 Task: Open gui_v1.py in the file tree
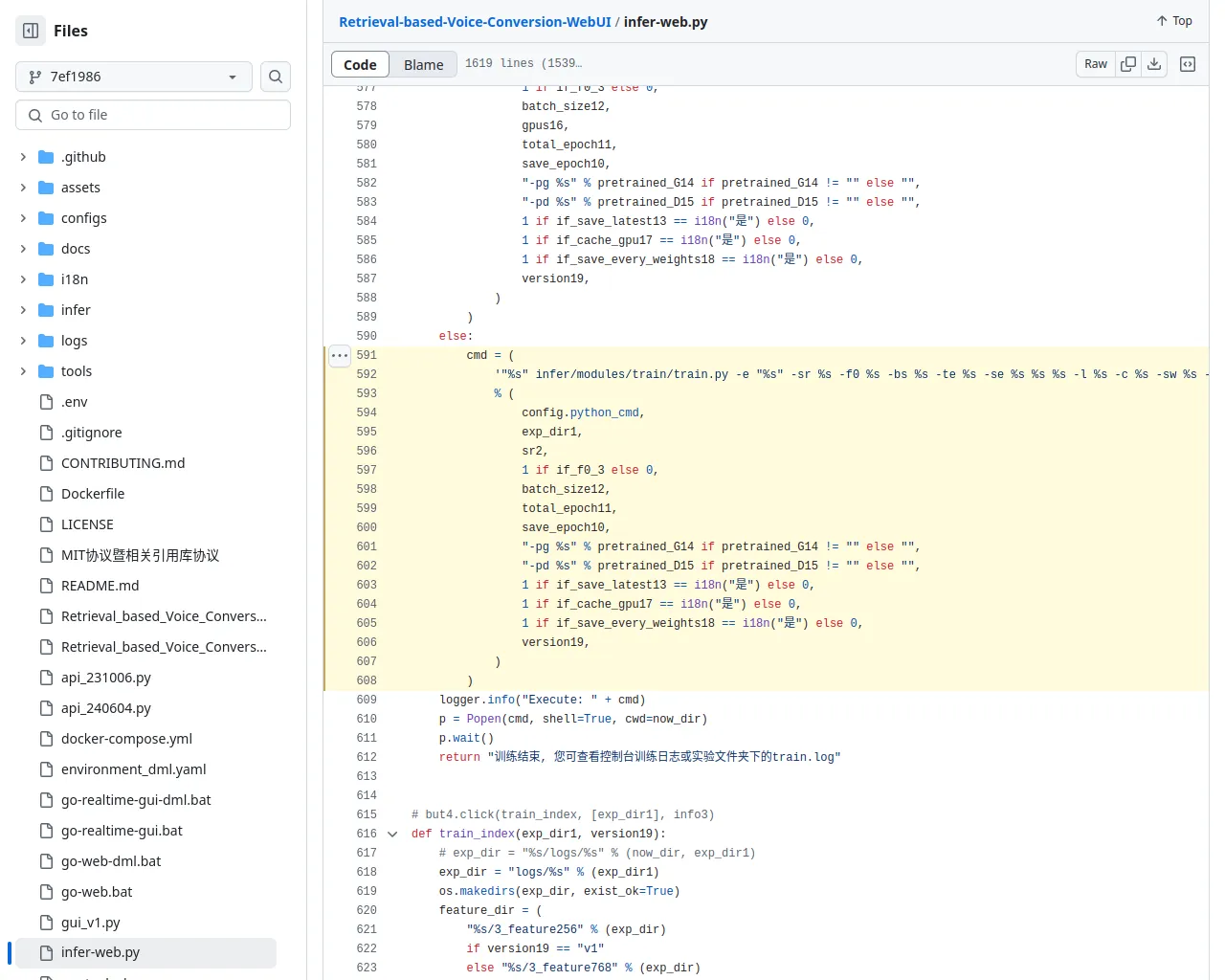pyautogui.click(x=91, y=923)
